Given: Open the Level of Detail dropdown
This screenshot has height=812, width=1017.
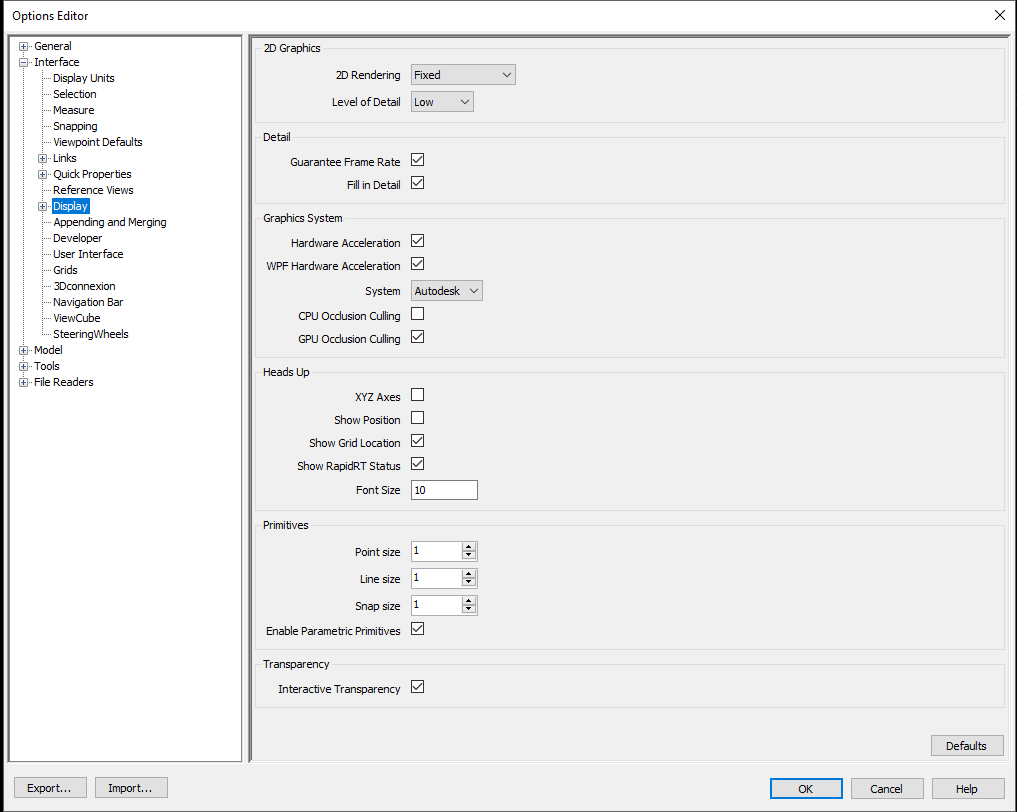Looking at the screenshot, I should (442, 101).
